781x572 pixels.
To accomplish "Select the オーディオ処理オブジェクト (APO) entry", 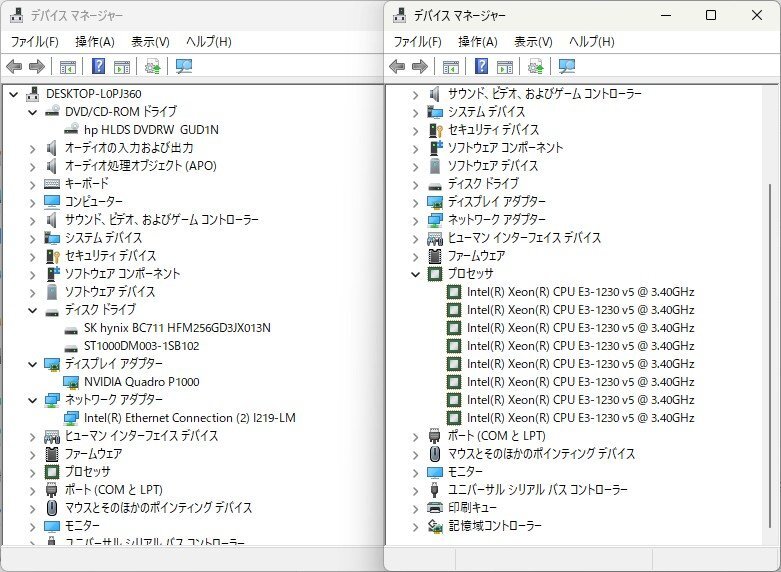I will pos(140,166).
